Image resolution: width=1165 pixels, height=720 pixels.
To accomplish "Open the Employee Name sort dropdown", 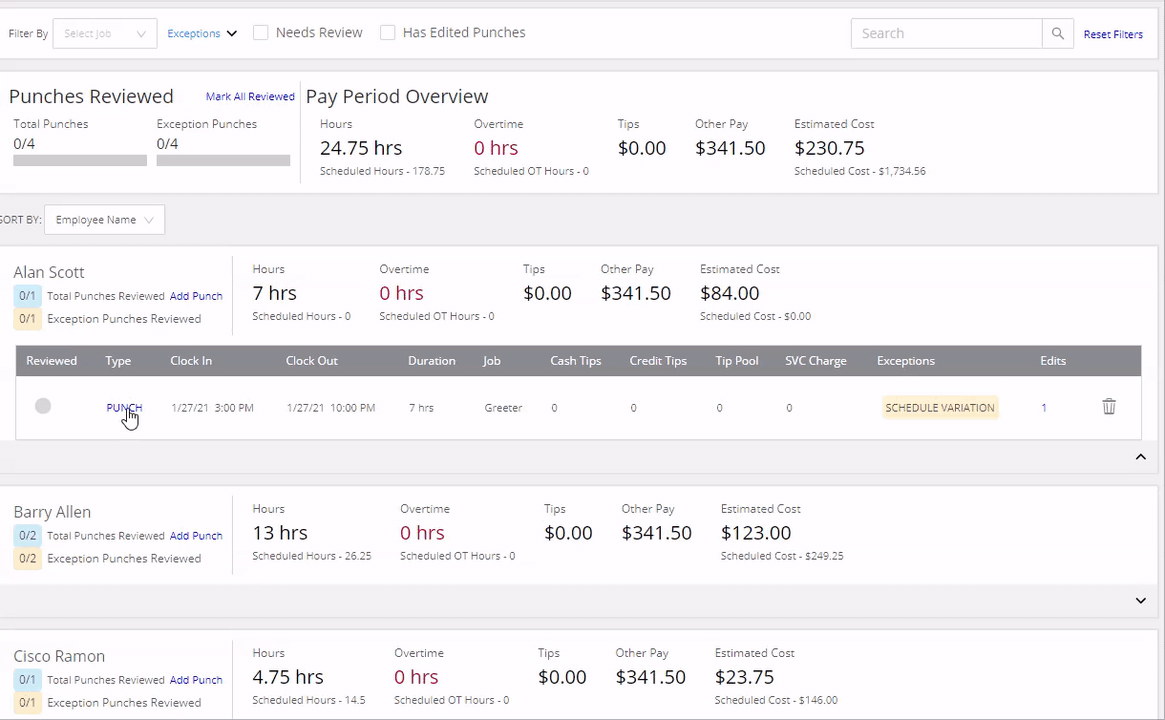I will pyautogui.click(x=105, y=220).
